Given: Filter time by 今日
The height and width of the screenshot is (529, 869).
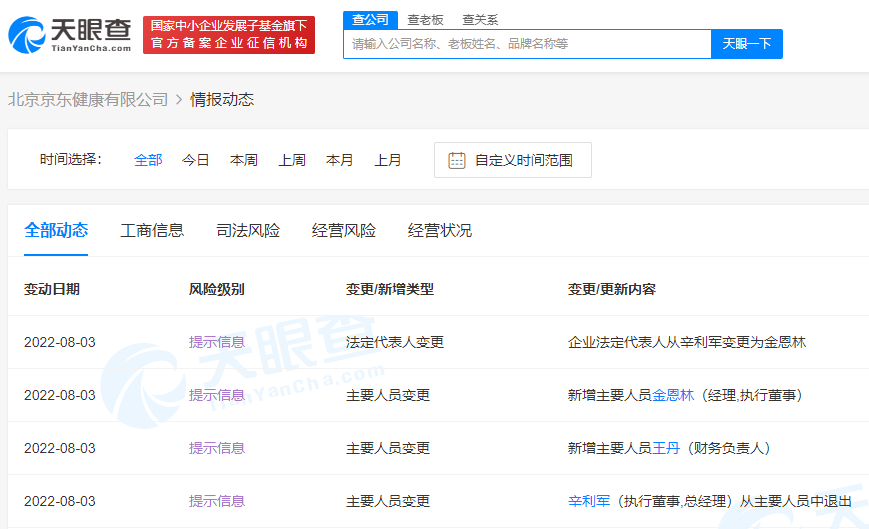Looking at the screenshot, I should coord(196,160).
